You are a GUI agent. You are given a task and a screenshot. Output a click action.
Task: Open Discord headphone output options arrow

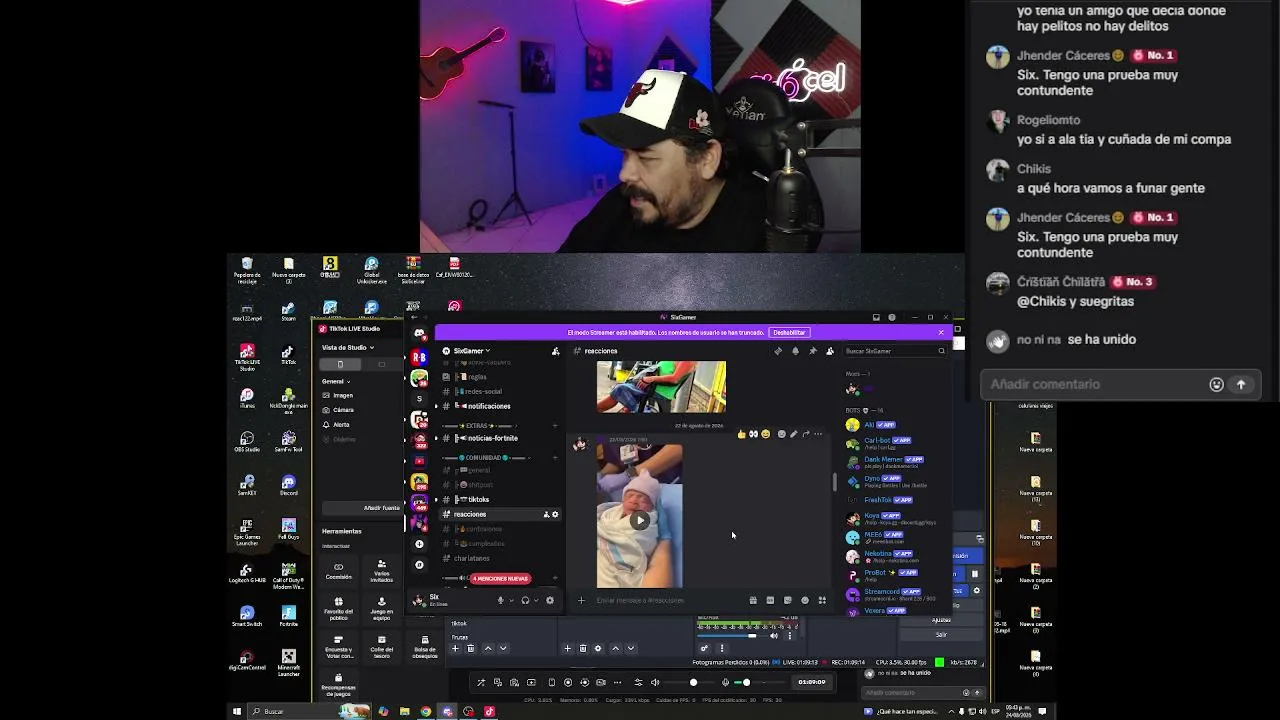(535, 600)
